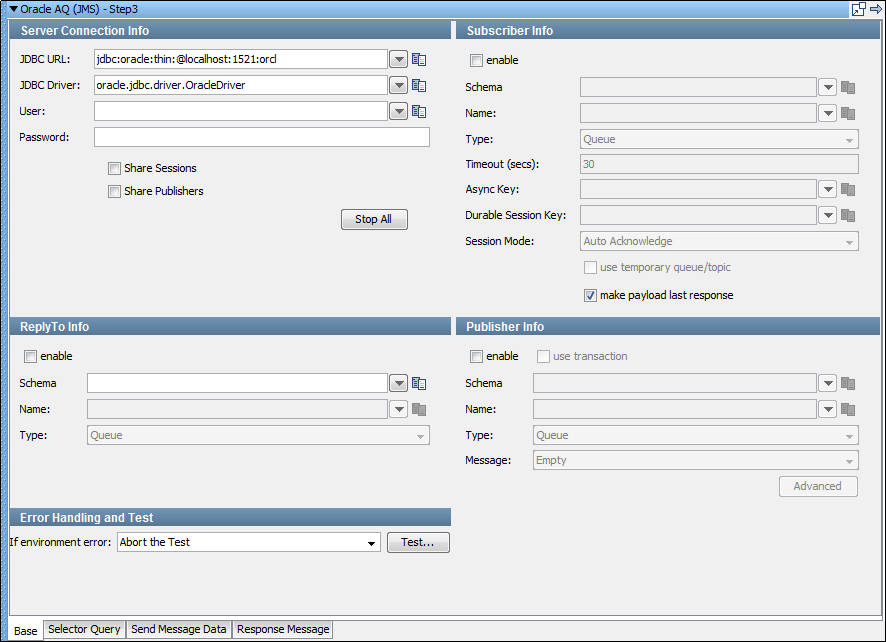Image resolution: width=886 pixels, height=642 pixels.
Task: Click the parameterize icon beside JDBC URL
Action: click(419, 59)
